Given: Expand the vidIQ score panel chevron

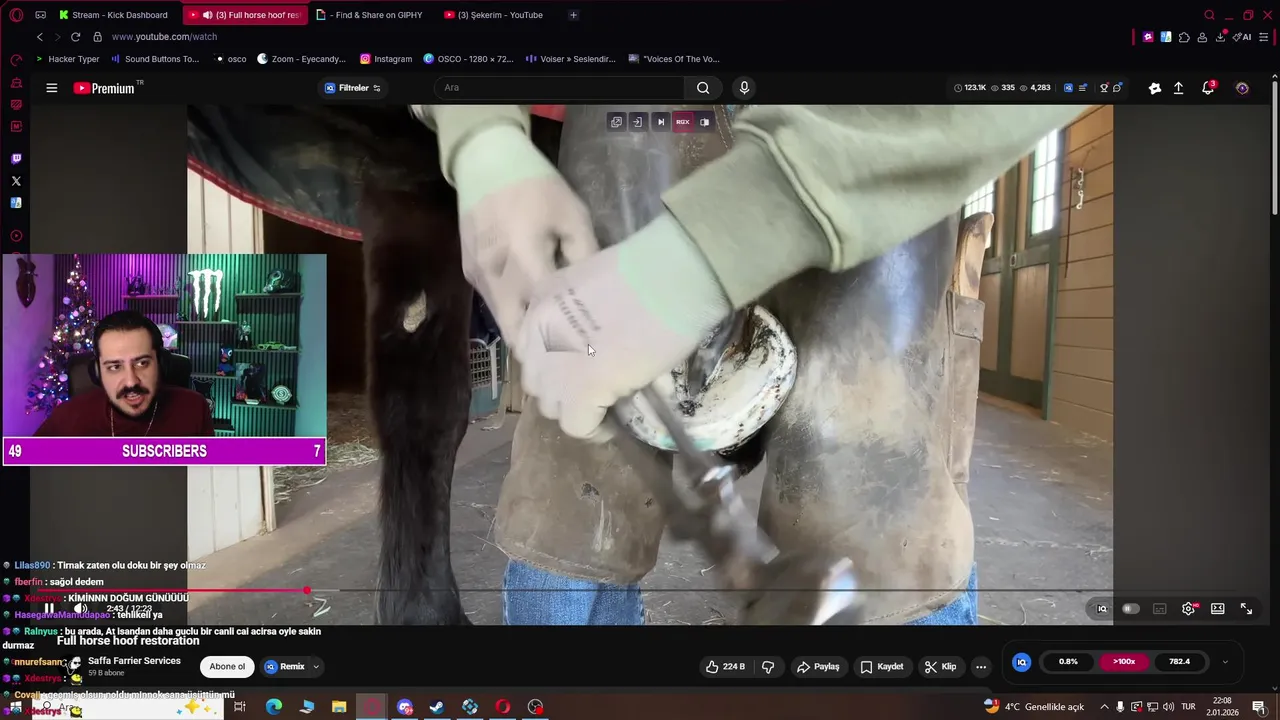Looking at the screenshot, I should [1225, 662].
